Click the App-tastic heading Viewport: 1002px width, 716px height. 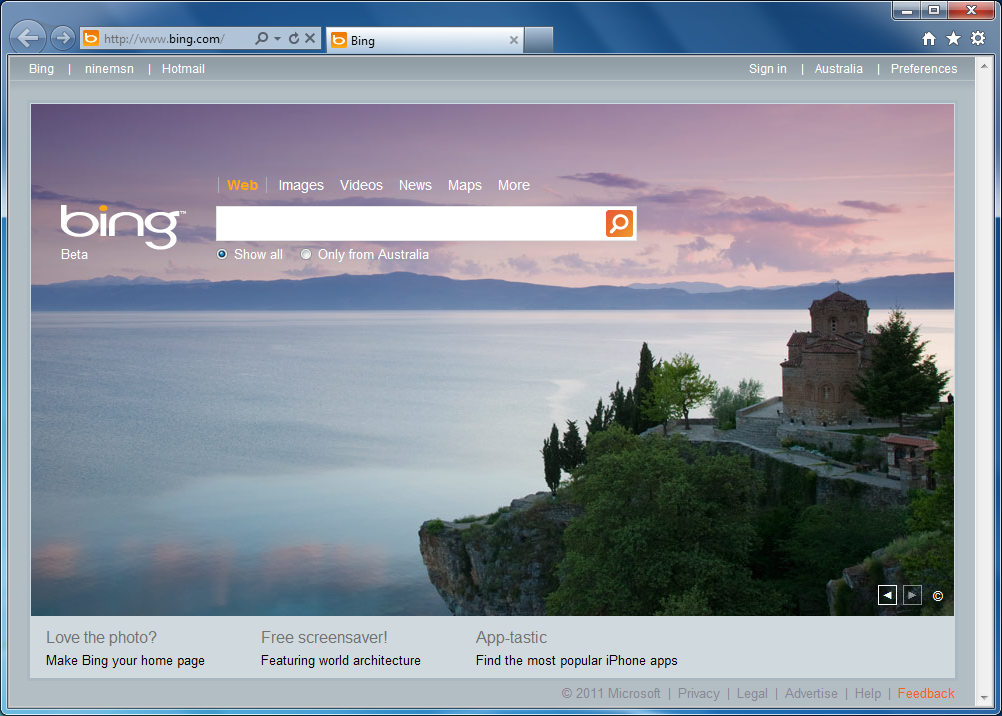coord(511,637)
